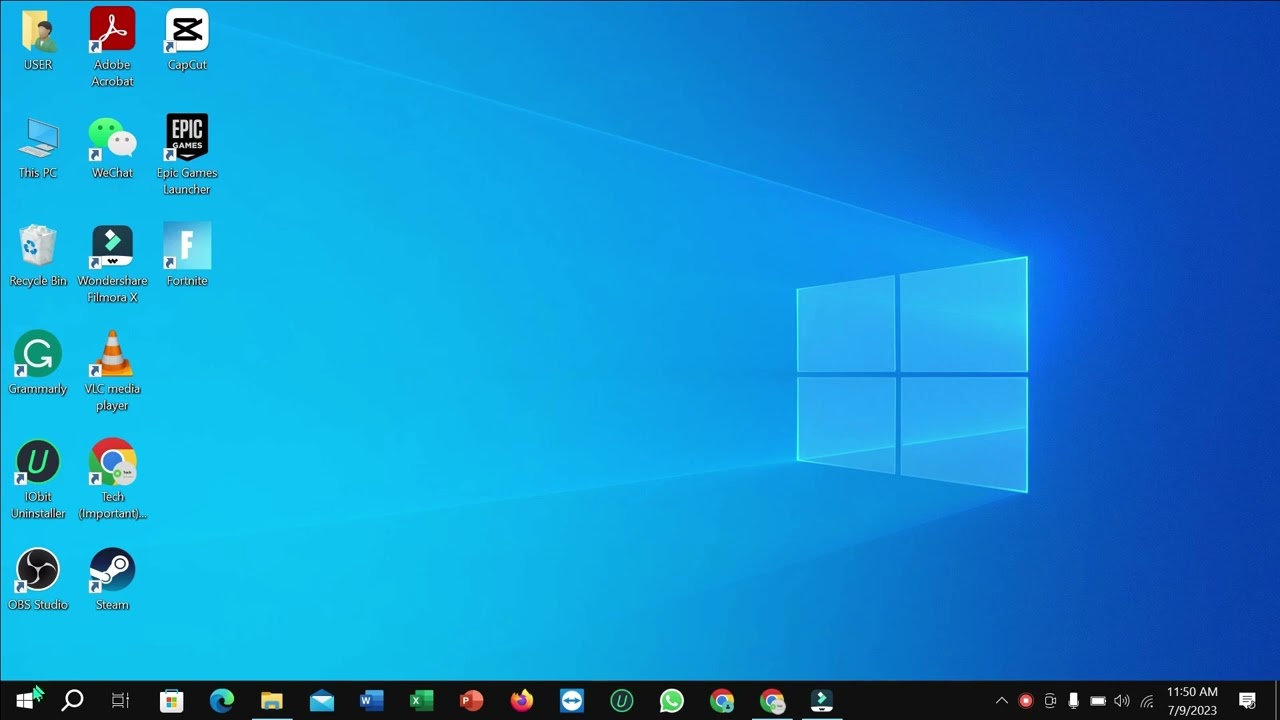1280x720 pixels.
Task: Select VLC media player desktop shortcut
Action: coord(112,371)
